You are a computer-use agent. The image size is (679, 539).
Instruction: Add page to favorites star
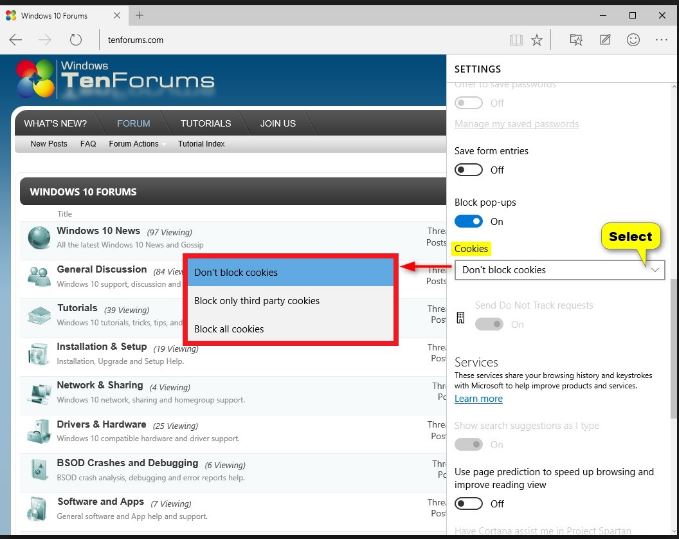pyautogui.click(x=537, y=40)
